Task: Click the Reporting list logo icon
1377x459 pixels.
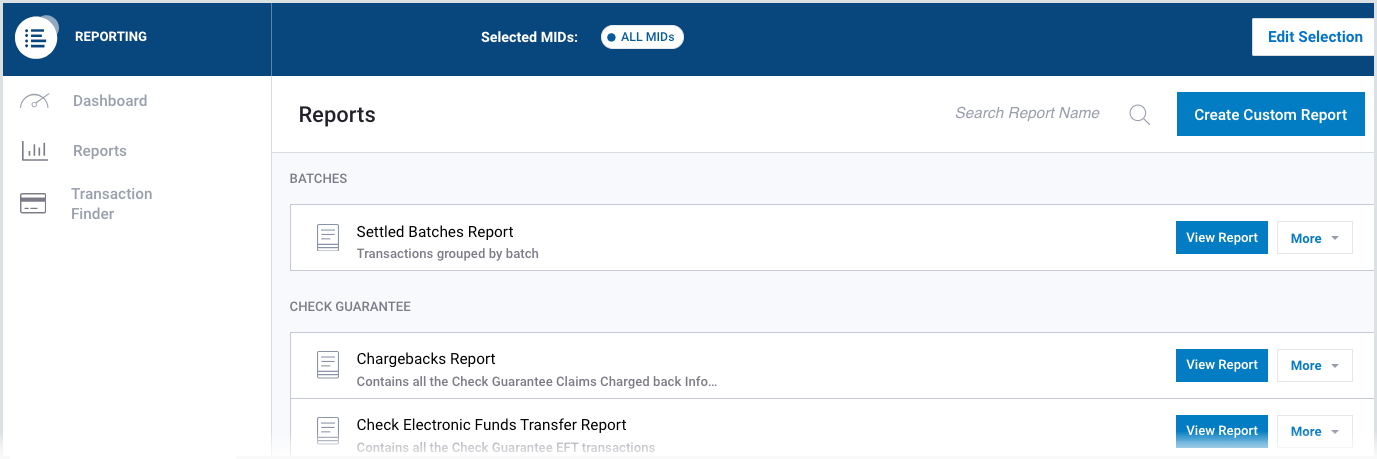Action: 36,38
